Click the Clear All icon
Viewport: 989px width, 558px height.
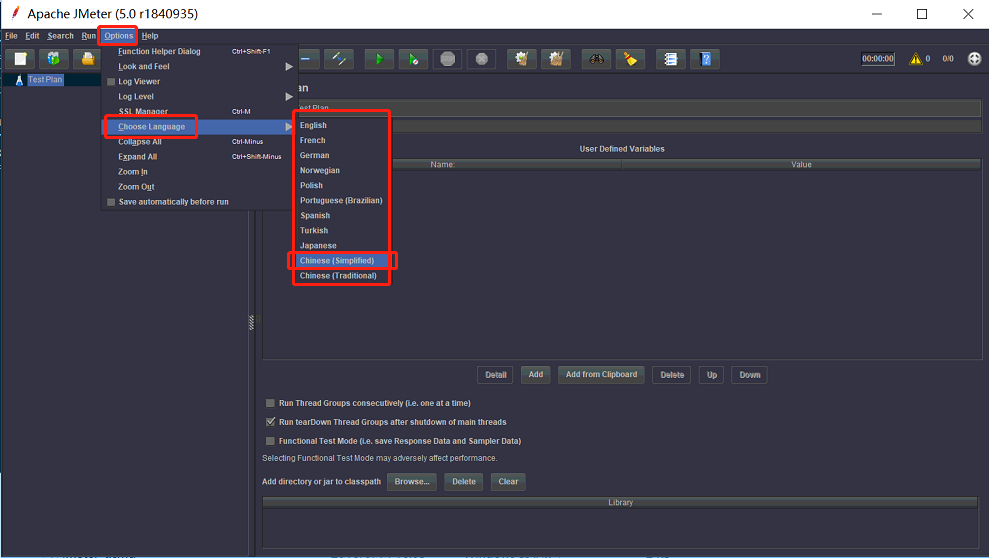[556, 59]
